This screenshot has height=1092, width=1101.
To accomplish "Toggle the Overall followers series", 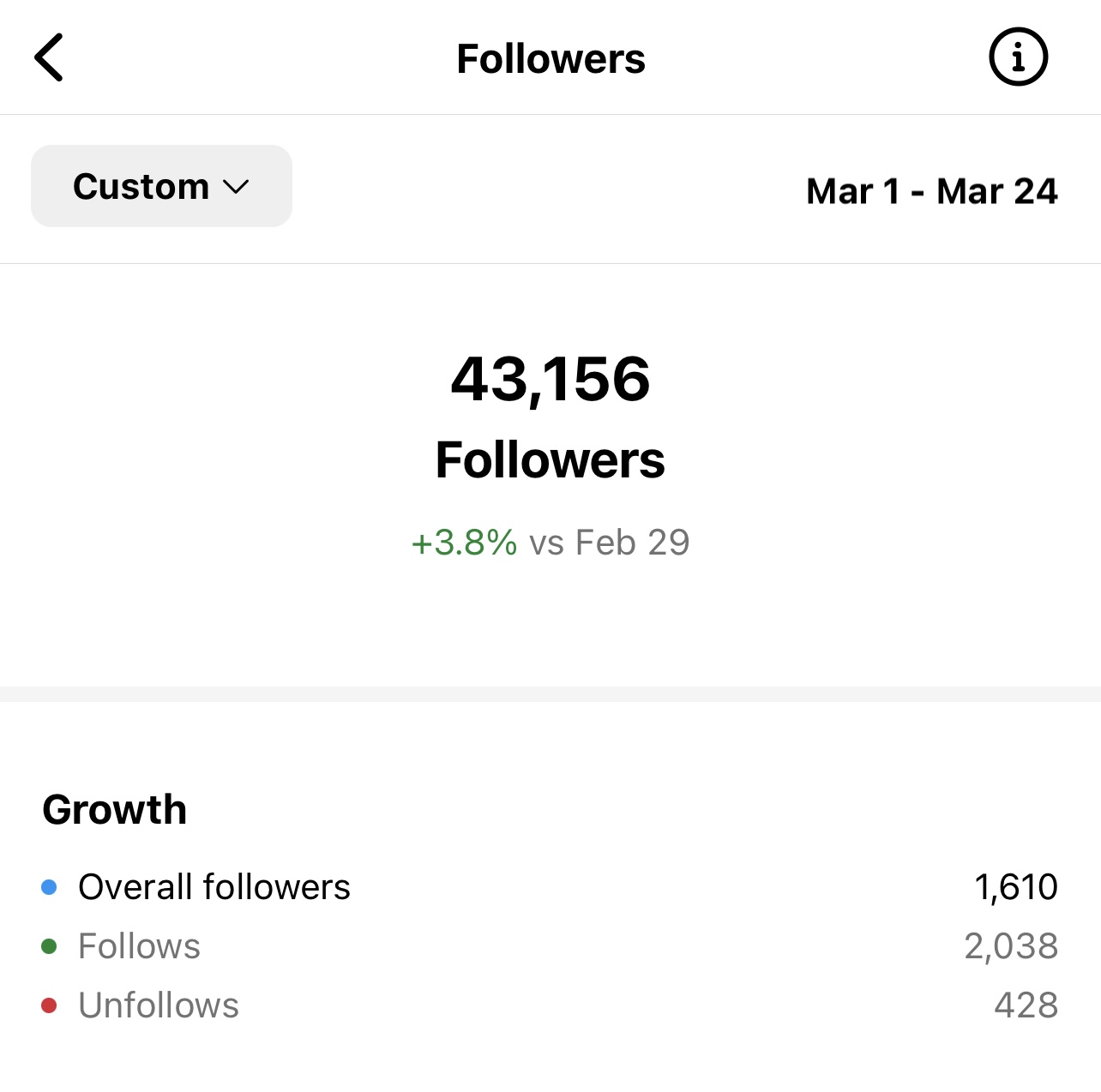I will pos(214,887).
